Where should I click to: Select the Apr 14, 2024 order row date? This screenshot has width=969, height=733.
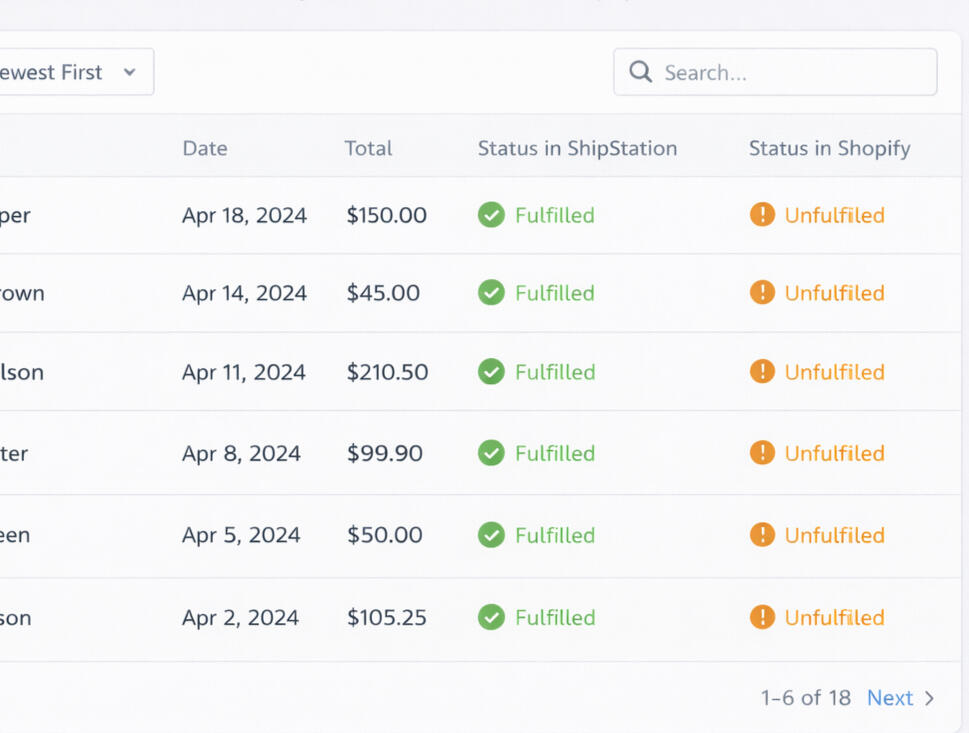point(244,293)
